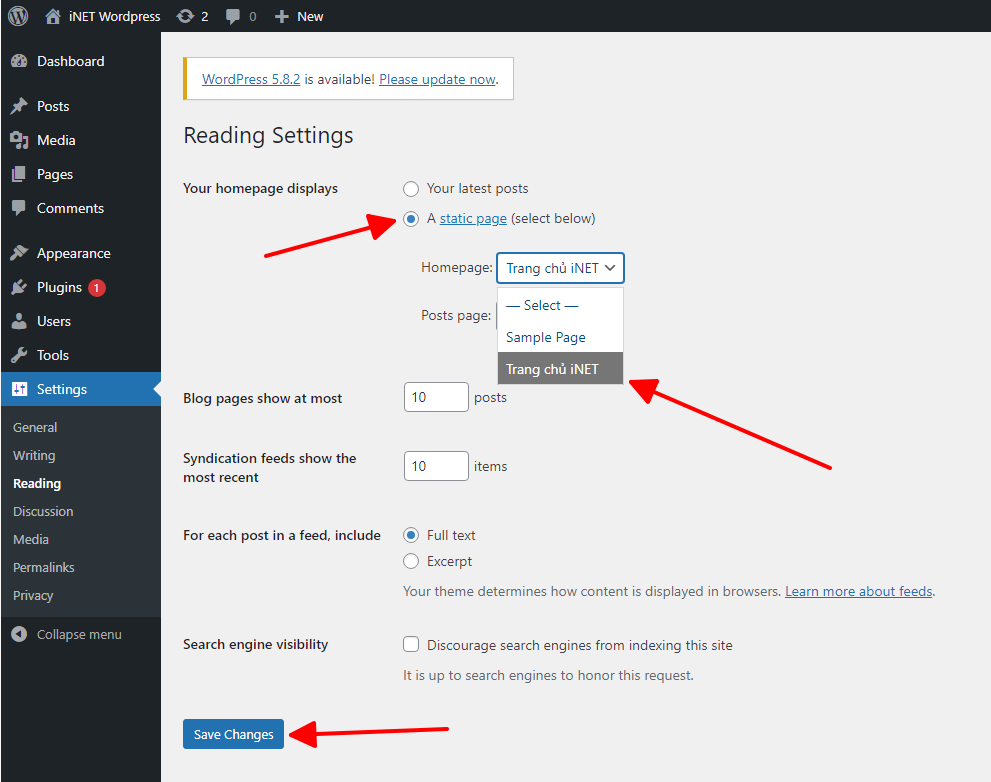The height and width of the screenshot is (782, 991).
Task: Choose Trang chủ iNET option in dropdown list
Action: (x=561, y=369)
